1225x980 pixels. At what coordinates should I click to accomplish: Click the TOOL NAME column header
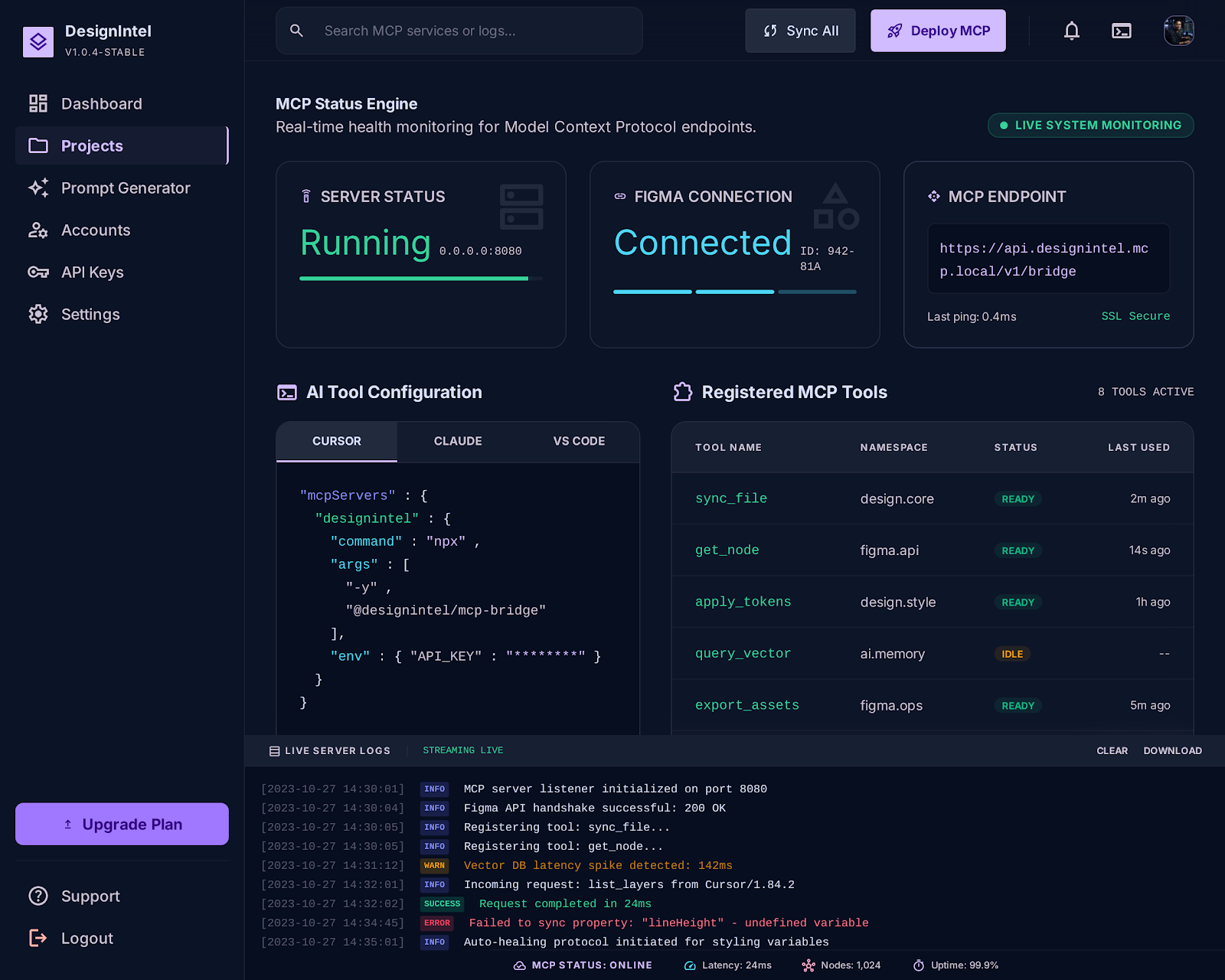coord(728,447)
